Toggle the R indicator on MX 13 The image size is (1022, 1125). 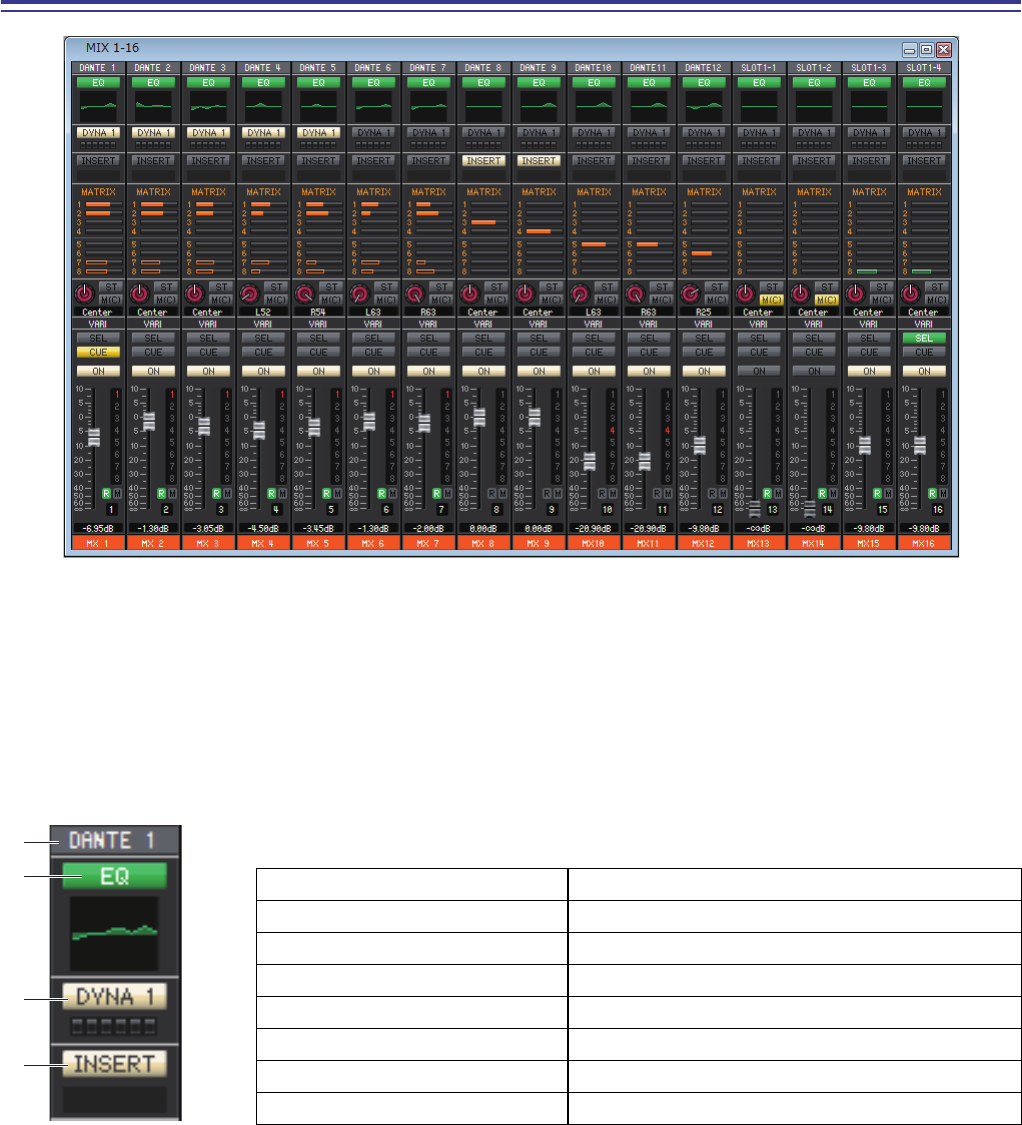coord(767,494)
